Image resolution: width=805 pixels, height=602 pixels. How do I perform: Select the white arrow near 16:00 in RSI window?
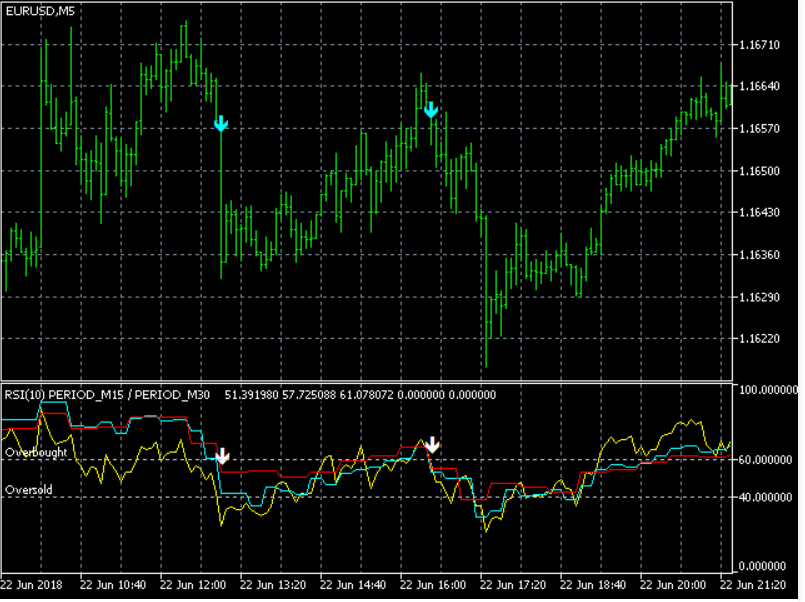[433, 445]
